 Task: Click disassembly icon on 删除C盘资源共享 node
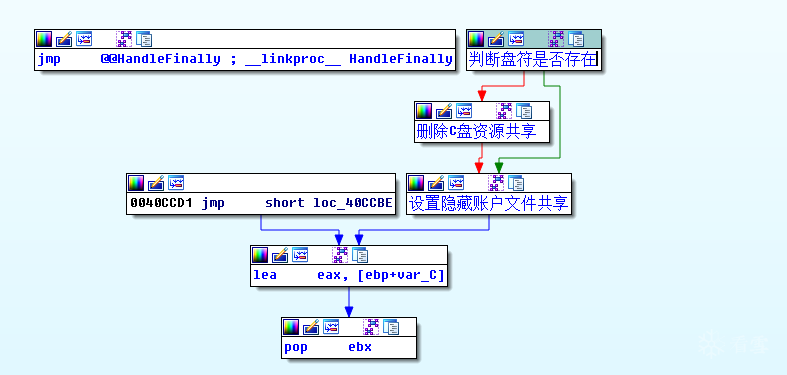(464, 111)
